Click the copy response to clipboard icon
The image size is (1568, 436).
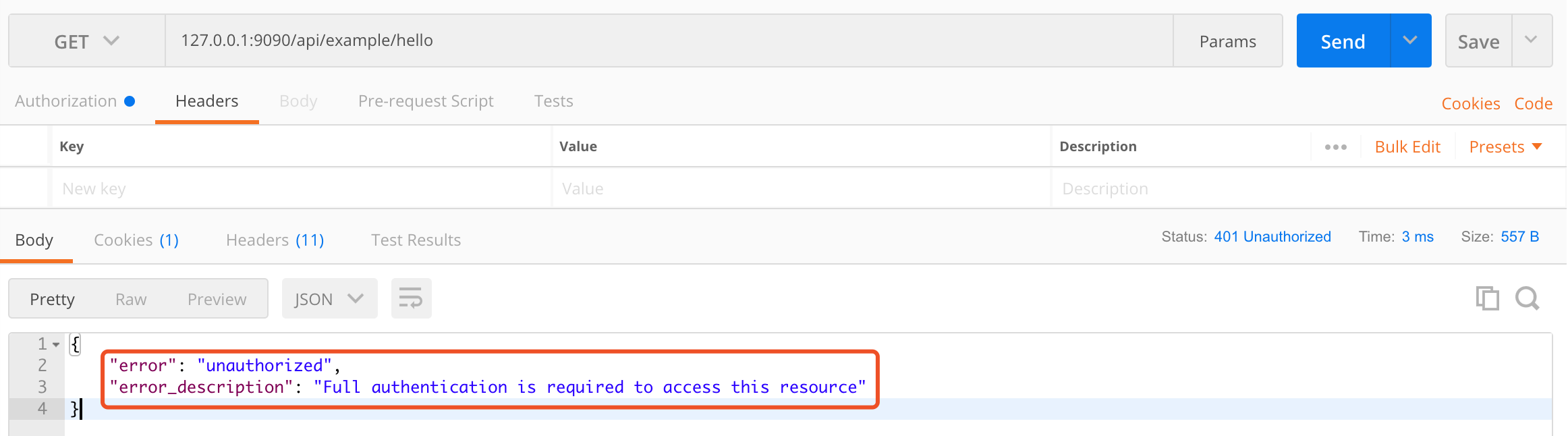(1487, 298)
